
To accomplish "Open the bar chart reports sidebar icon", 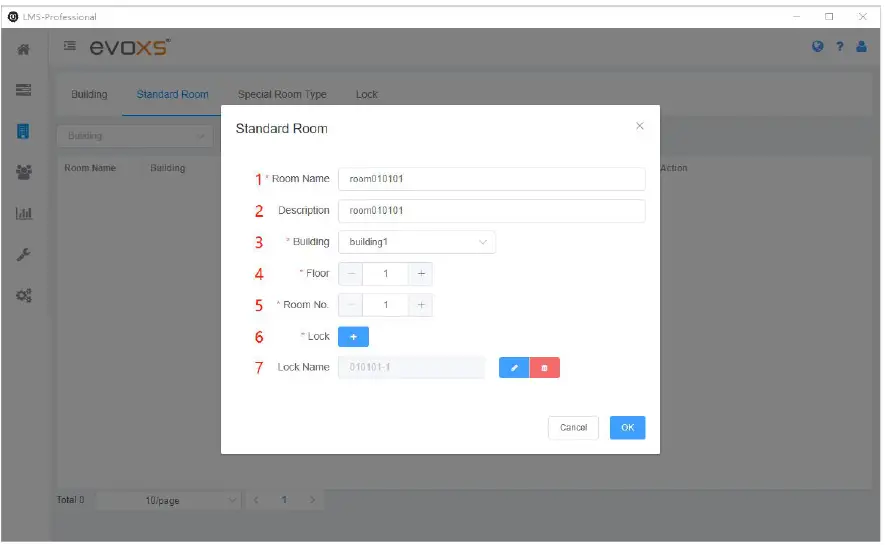I will 23,214.
